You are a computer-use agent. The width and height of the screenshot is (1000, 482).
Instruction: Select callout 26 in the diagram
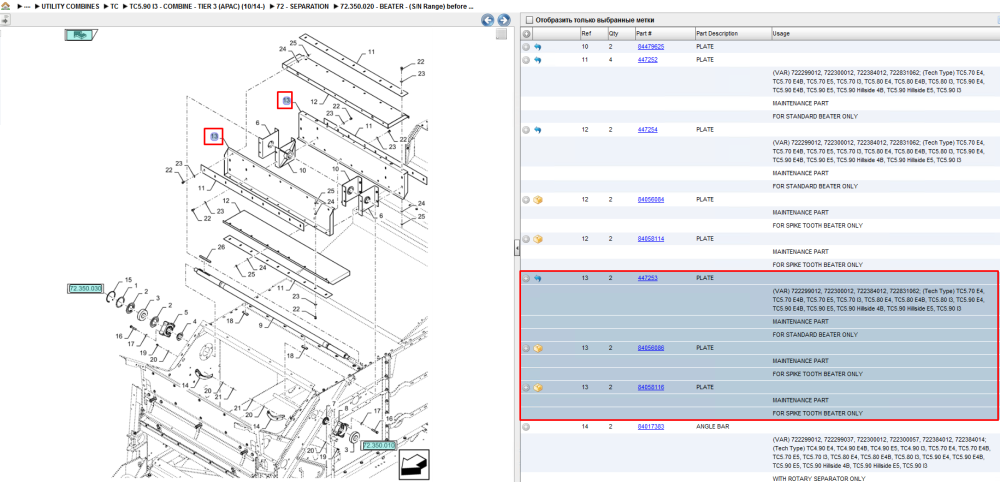click(x=221, y=247)
